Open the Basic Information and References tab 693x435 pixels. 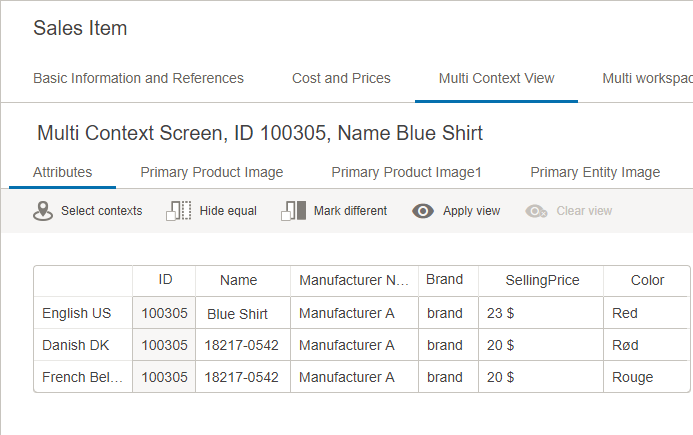tap(138, 78)
